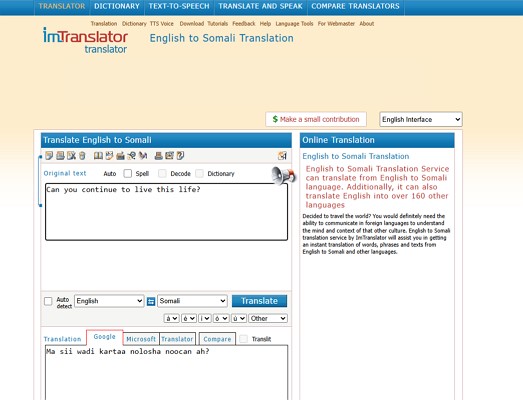Open the dictionary book icon in the toolbar

pos(98,155)
